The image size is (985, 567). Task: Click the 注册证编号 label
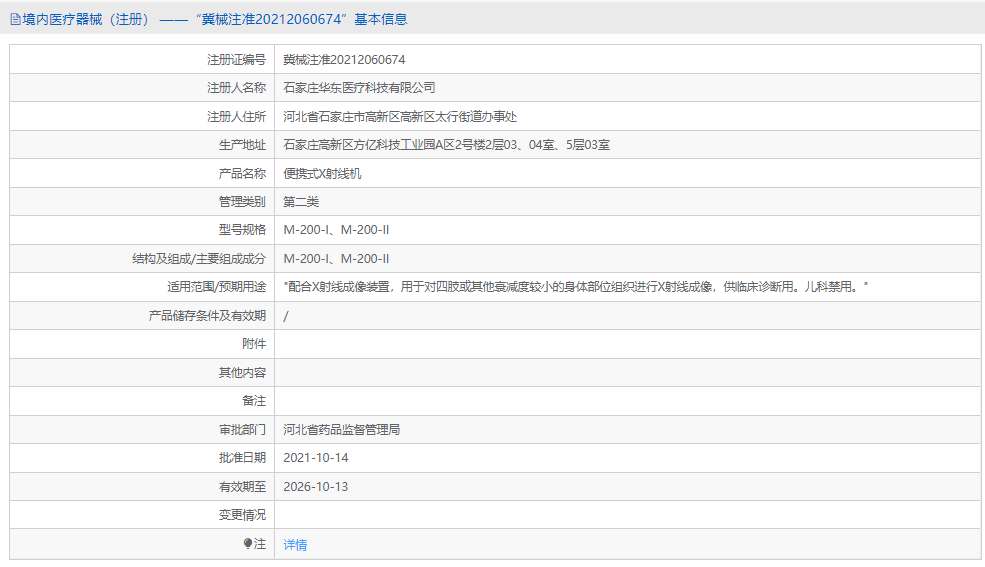pos(236,60)
